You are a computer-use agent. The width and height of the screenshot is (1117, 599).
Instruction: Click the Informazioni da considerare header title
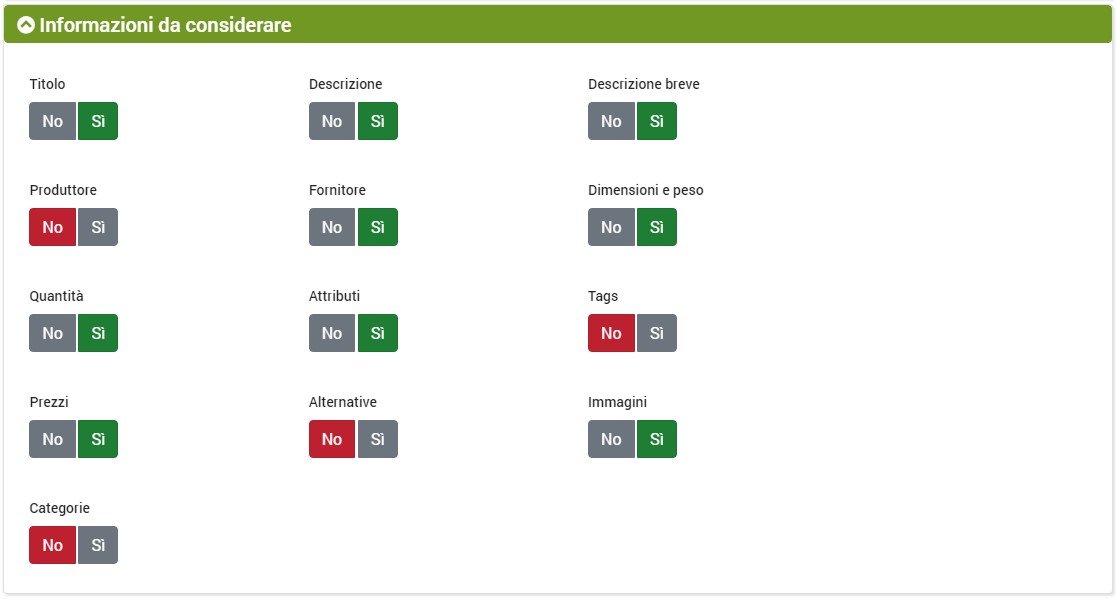tap(165, 25)
